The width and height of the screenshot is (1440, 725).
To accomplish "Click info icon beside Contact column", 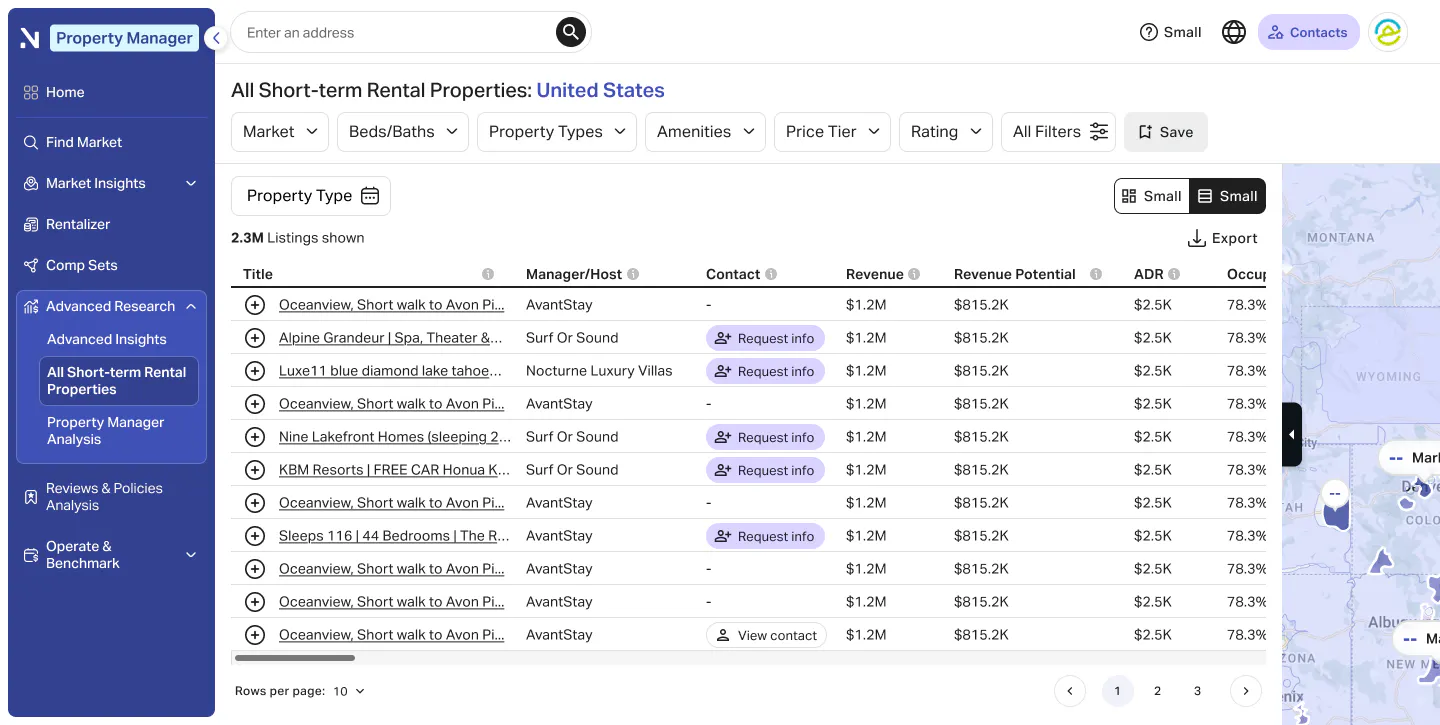I will coord(771,274).
